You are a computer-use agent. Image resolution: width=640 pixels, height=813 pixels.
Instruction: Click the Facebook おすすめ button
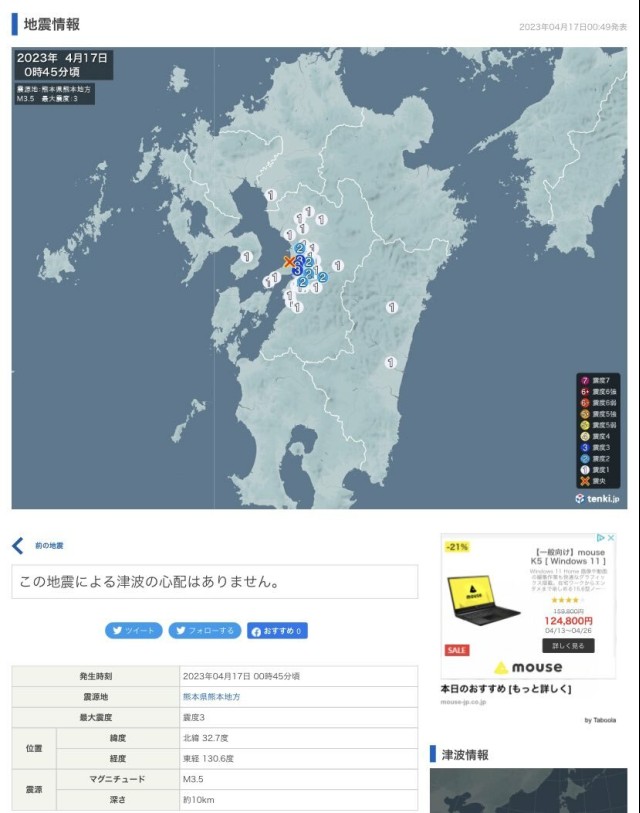[277, 631]
